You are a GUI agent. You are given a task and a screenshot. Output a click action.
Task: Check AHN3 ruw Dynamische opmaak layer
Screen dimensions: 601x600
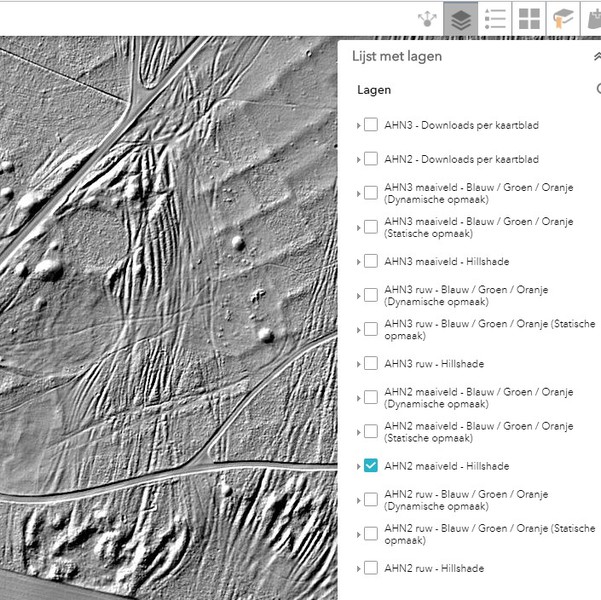(371, 295)
